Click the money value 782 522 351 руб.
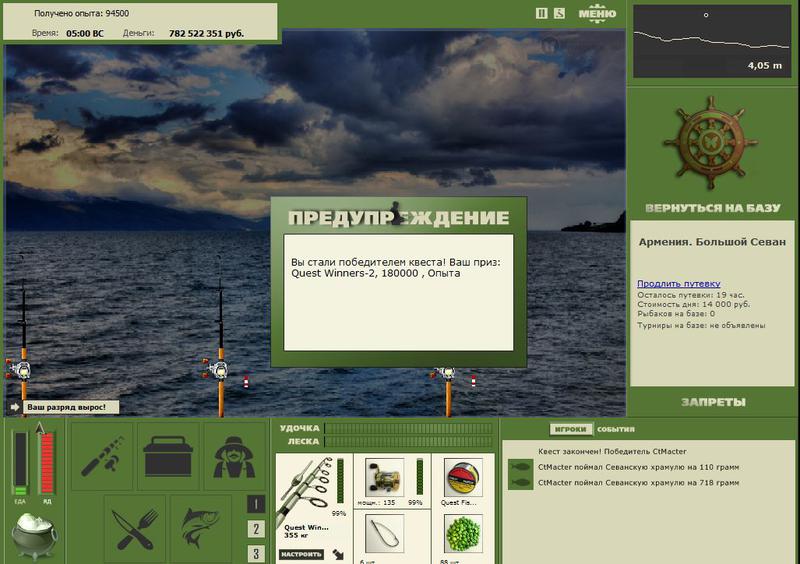The width and height of the screenshot is (800, 564). click(x=206, y=34)
